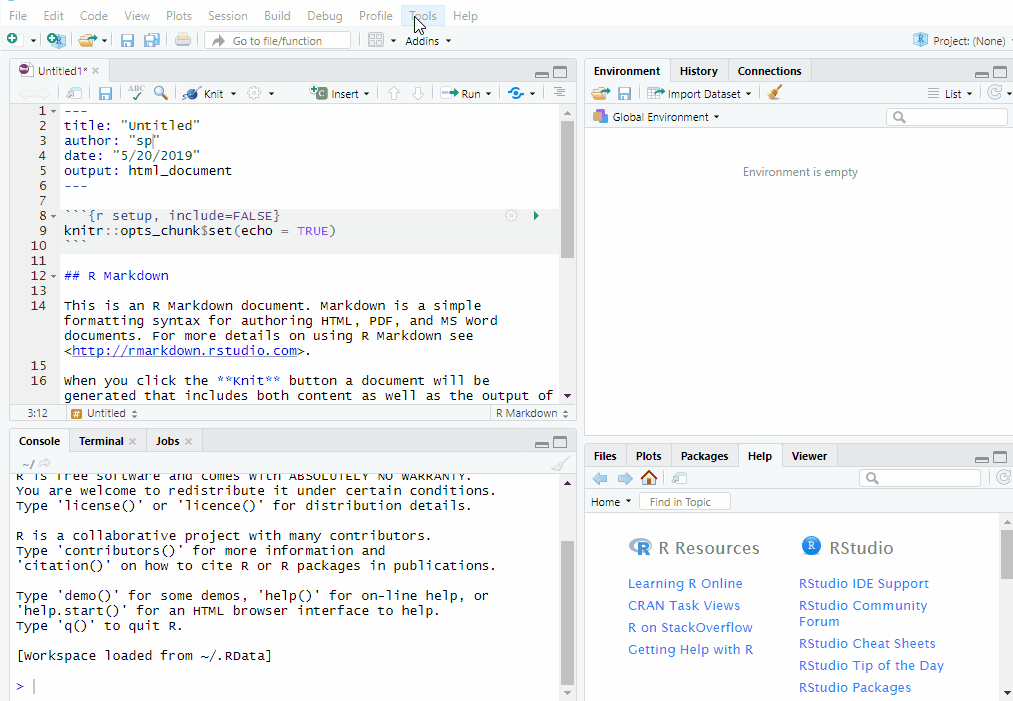Image resolution: width=1013 pixels, height=701 pixels.
Task: Open the RStudio IDE Support link
Action: pyautogui.click(x=864, y=583)
